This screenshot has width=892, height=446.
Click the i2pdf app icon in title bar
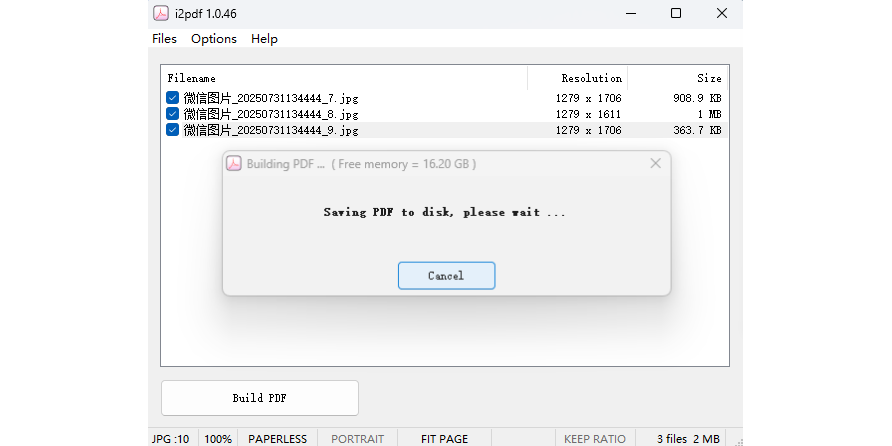[x=160, y=14]
